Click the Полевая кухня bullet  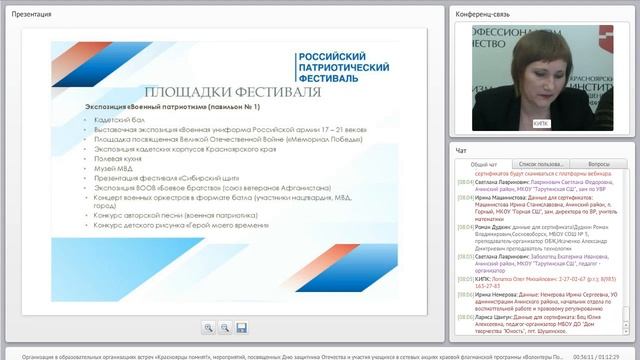click(118, 159)
